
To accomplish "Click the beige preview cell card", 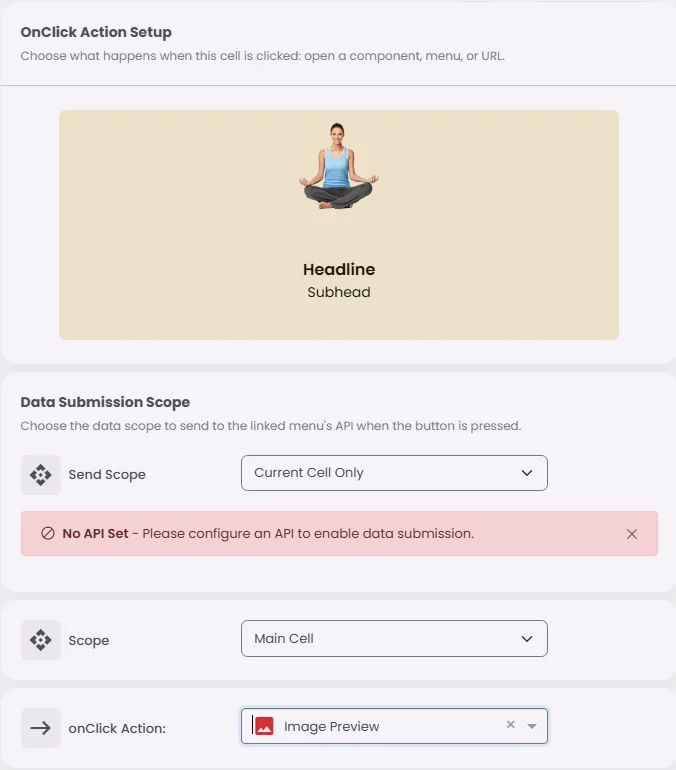I will [x=339, y=225].
